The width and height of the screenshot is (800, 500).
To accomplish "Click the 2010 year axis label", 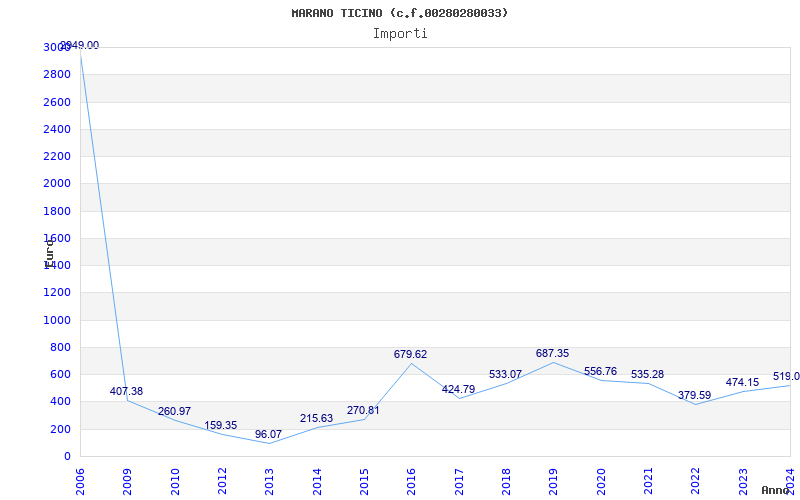I will pos(175,482).
